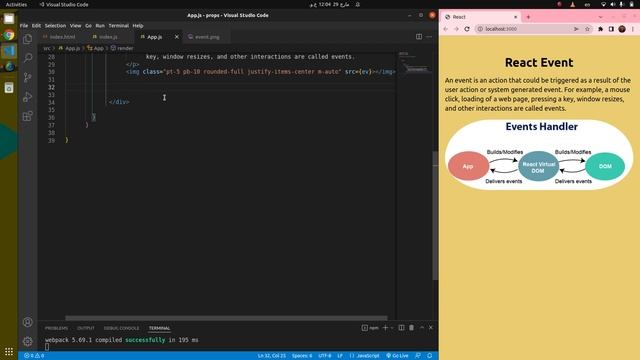
Task: Select the TERMINAL panel tab
Action: [159, 328]
